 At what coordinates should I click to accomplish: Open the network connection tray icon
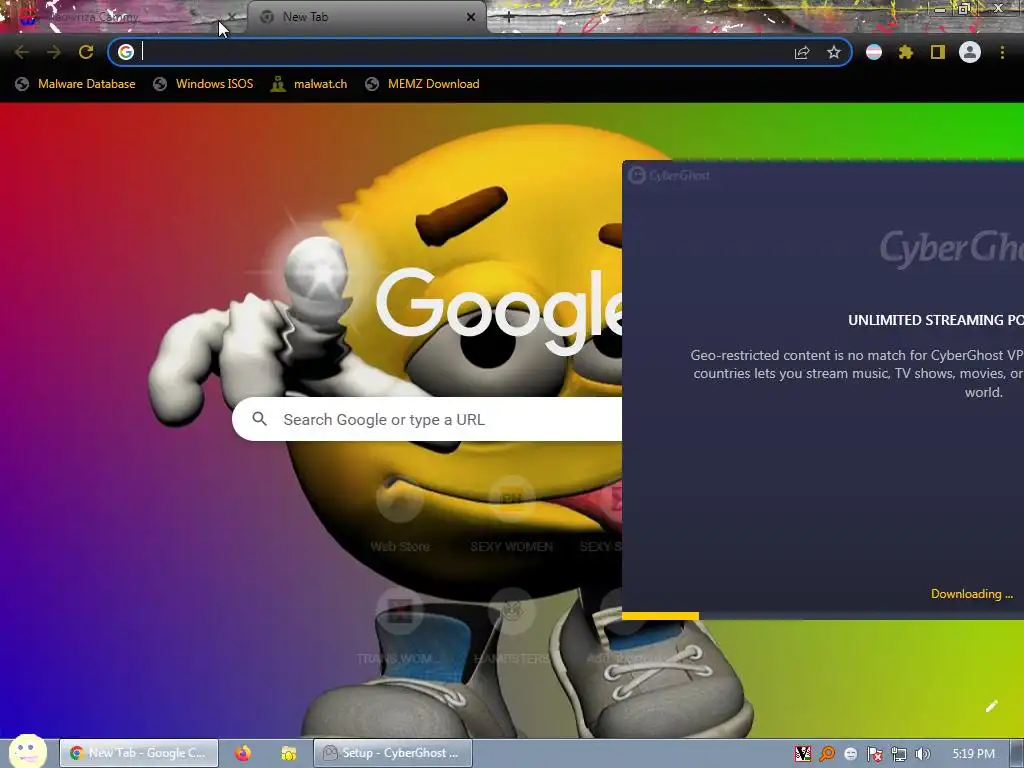tap(899, 754)
